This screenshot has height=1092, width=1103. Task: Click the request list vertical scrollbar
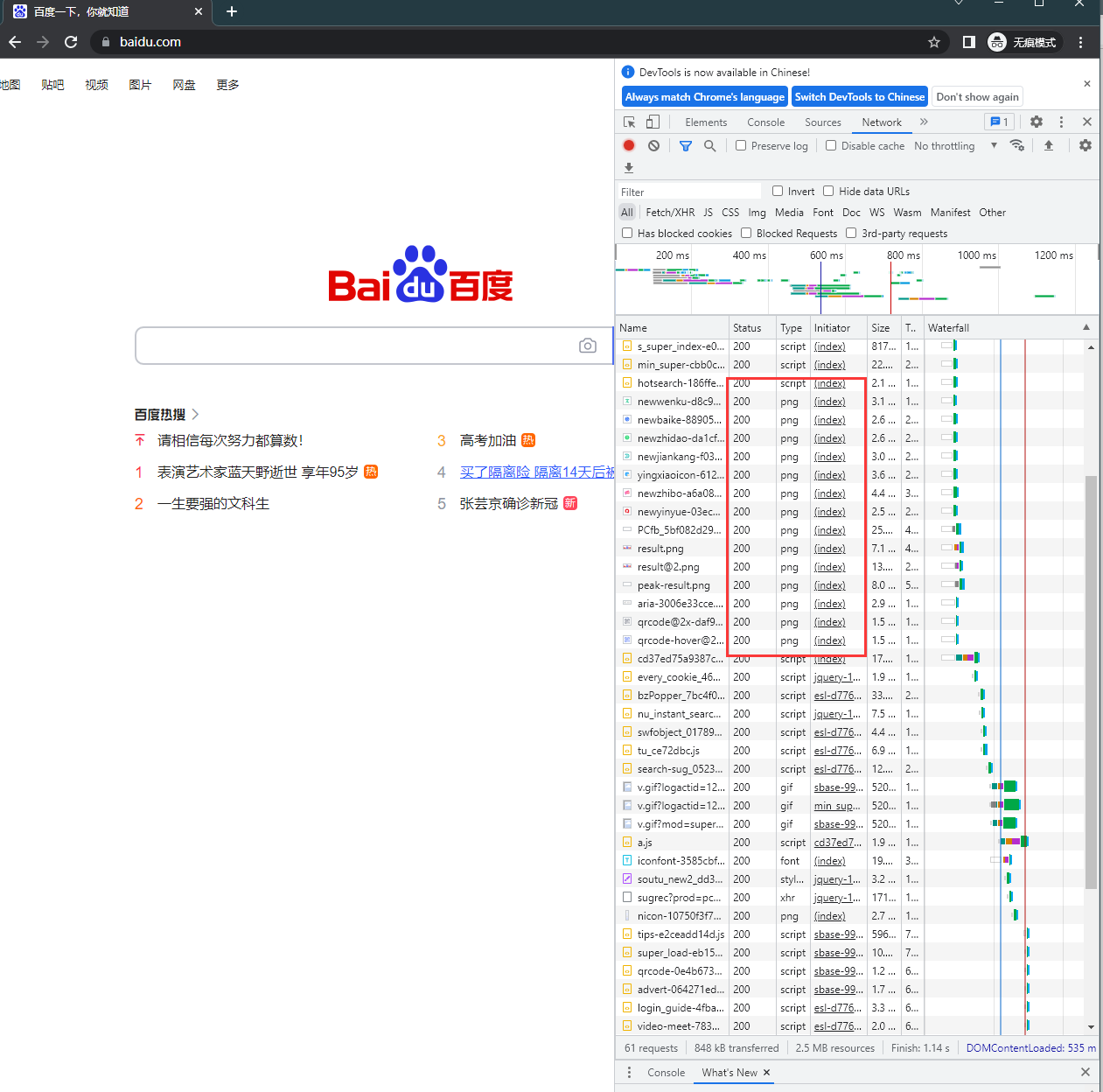coord(1091,682)
